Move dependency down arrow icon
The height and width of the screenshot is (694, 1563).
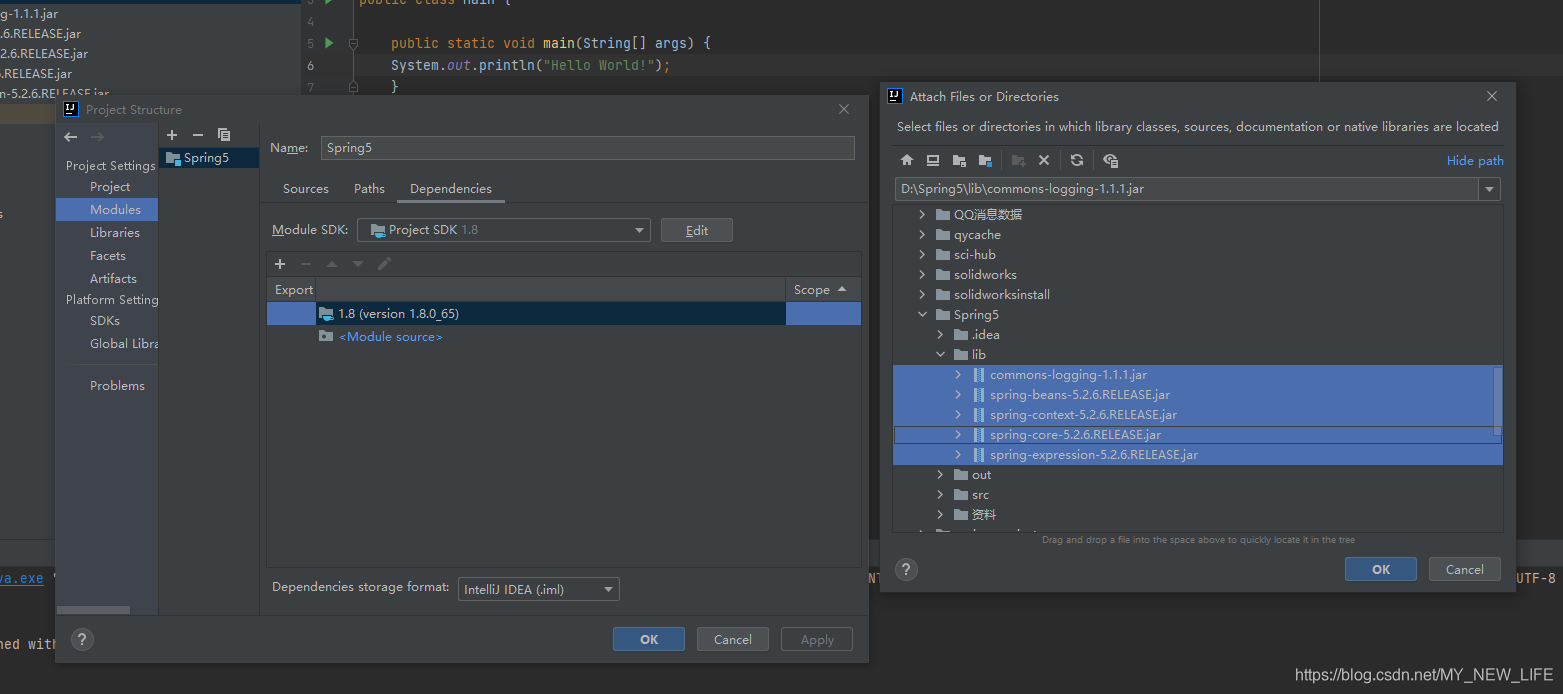[x=358, y=264]
